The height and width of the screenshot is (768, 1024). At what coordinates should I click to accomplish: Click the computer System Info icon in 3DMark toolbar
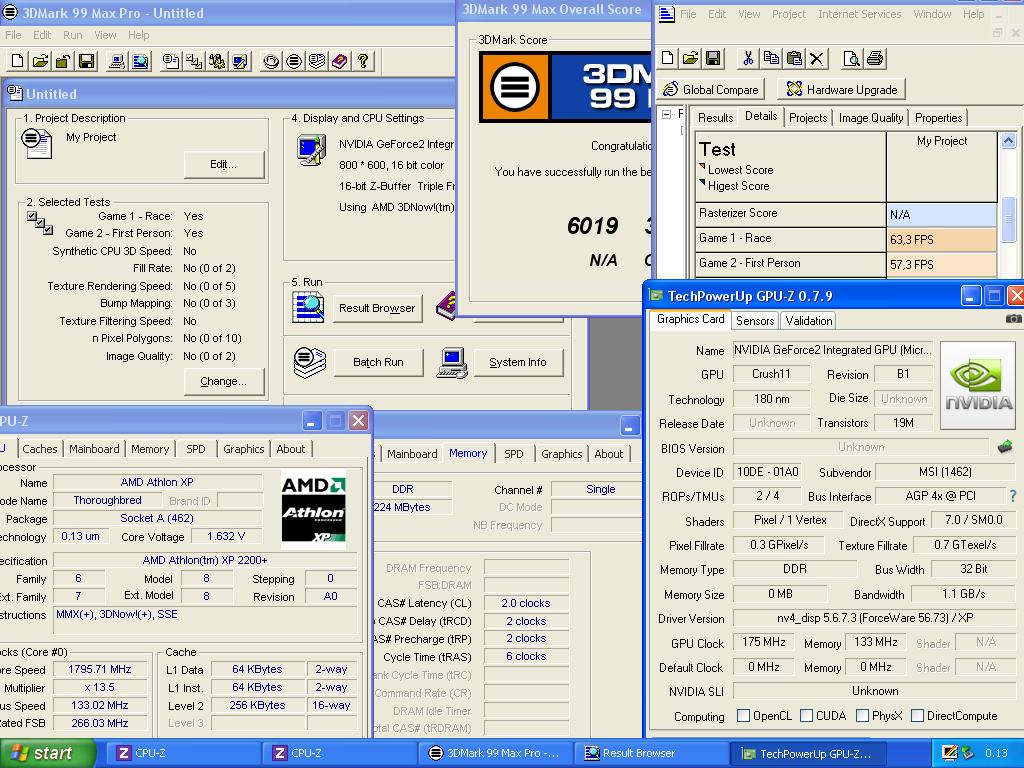[x=117, y=61]
